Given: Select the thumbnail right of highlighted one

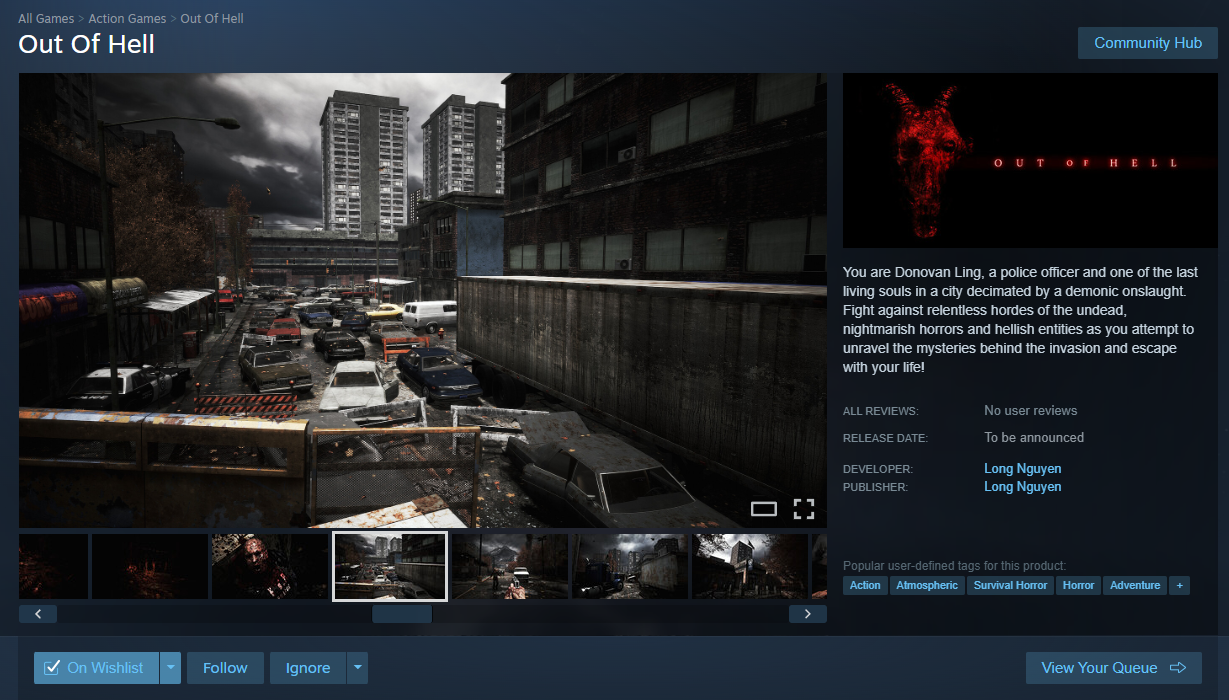Looking at the screenshot, I should (x=510, y=566).
